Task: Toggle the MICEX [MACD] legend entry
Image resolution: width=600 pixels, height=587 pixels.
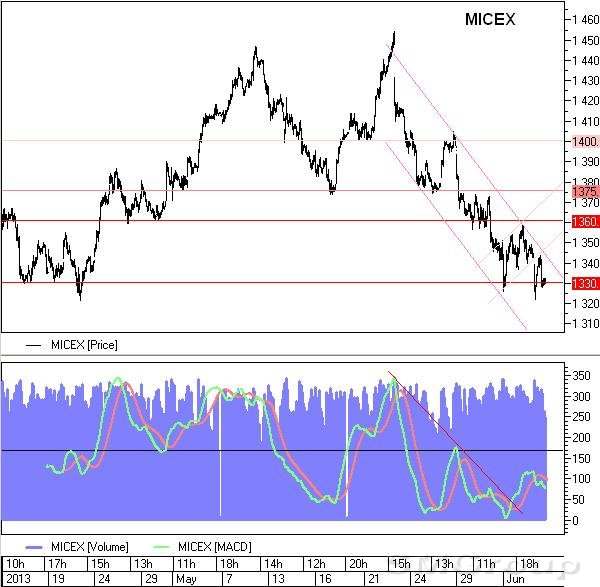Action: pos(214,545)
